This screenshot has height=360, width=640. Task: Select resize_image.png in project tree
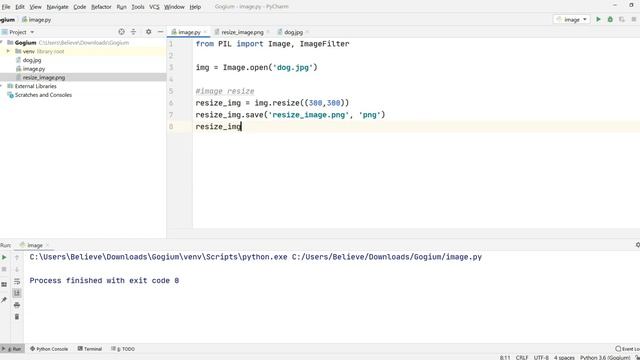(44, 77)
